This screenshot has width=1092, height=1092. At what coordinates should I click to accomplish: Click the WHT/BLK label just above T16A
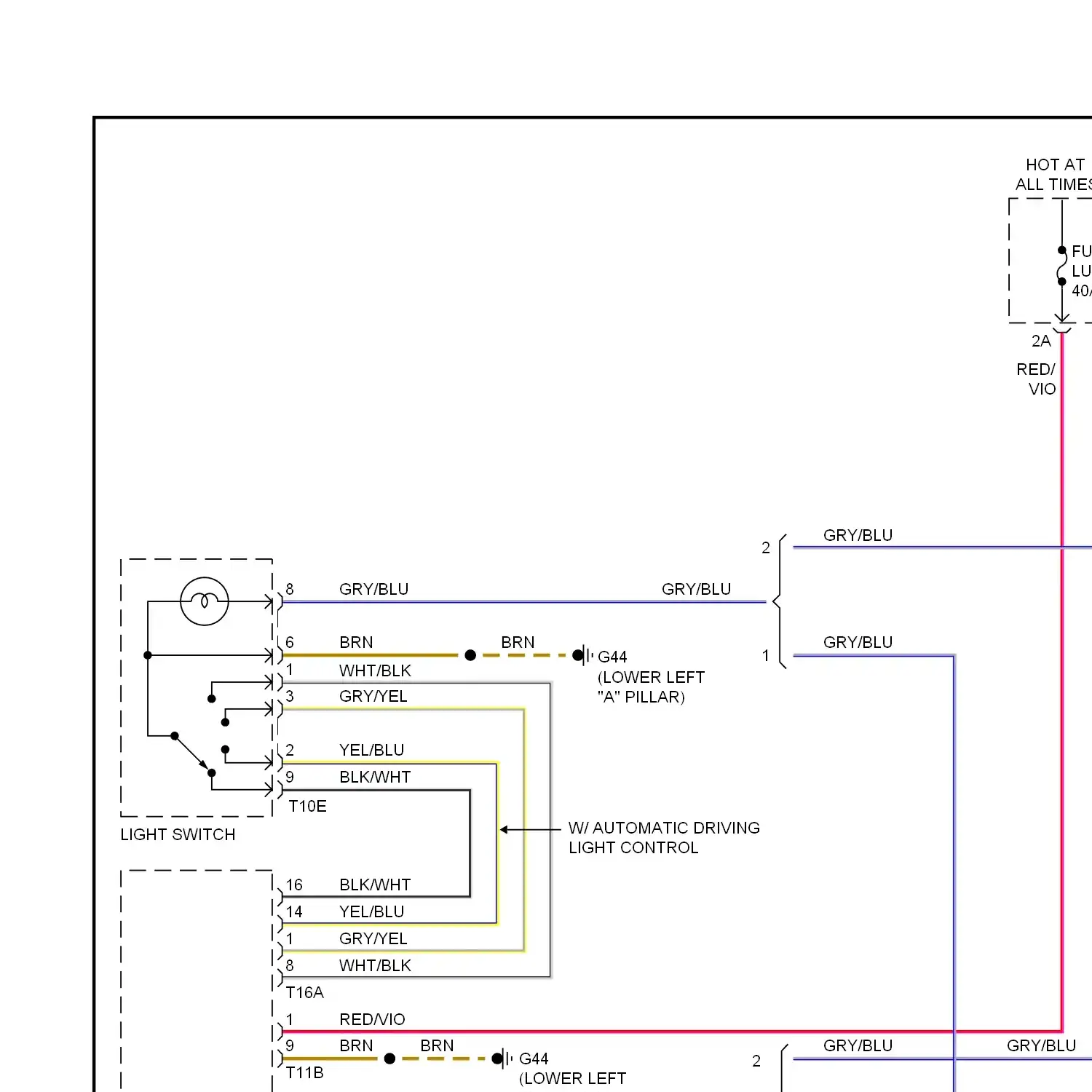(375, 965)
